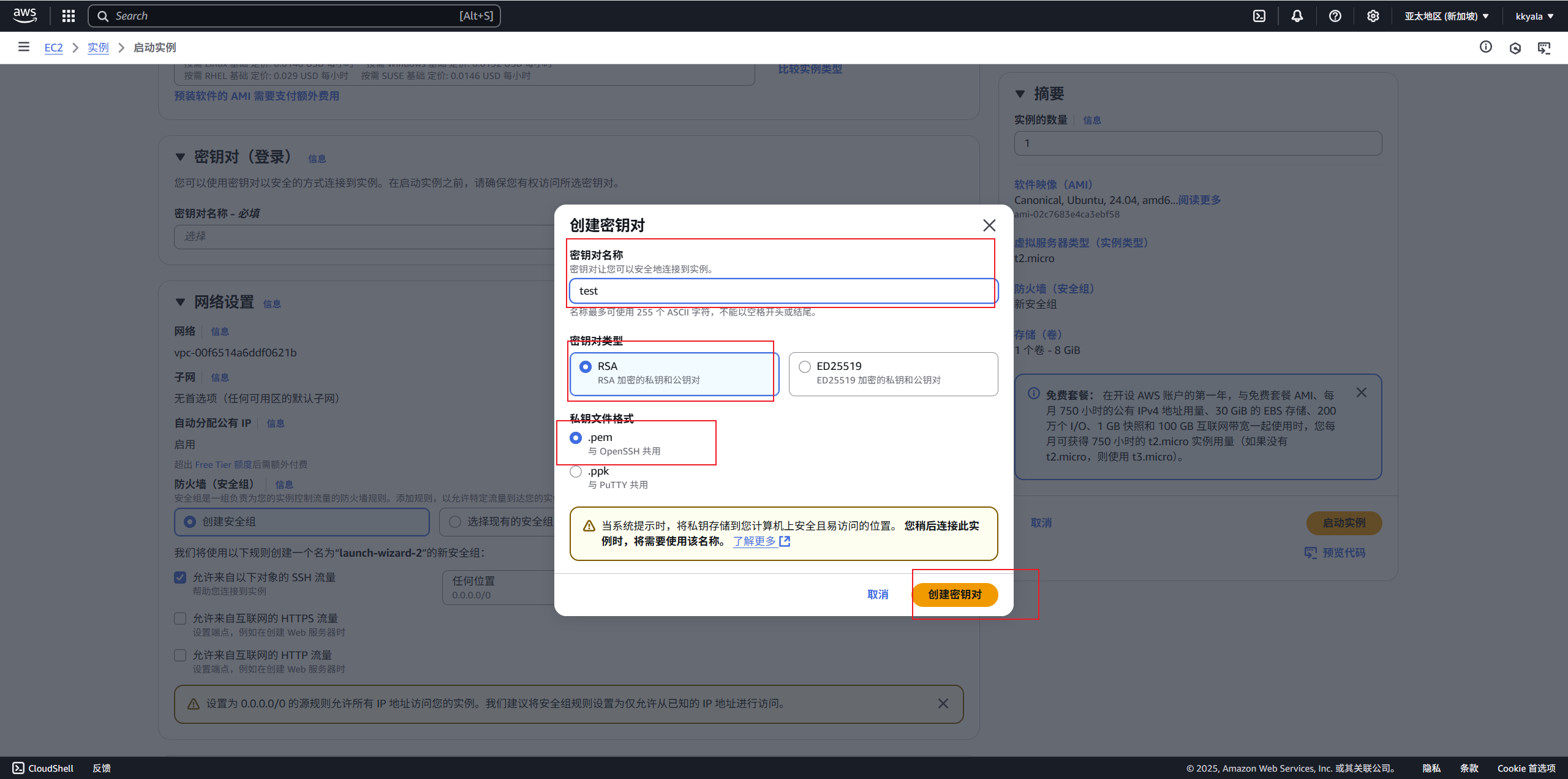Click the AWS logo home icon

(24, 15)
